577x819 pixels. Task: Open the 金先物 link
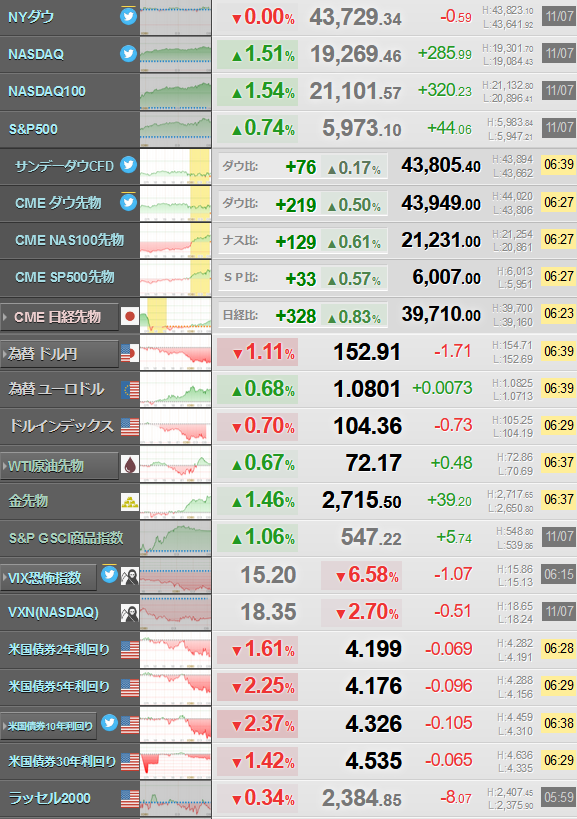click(28, 501)
